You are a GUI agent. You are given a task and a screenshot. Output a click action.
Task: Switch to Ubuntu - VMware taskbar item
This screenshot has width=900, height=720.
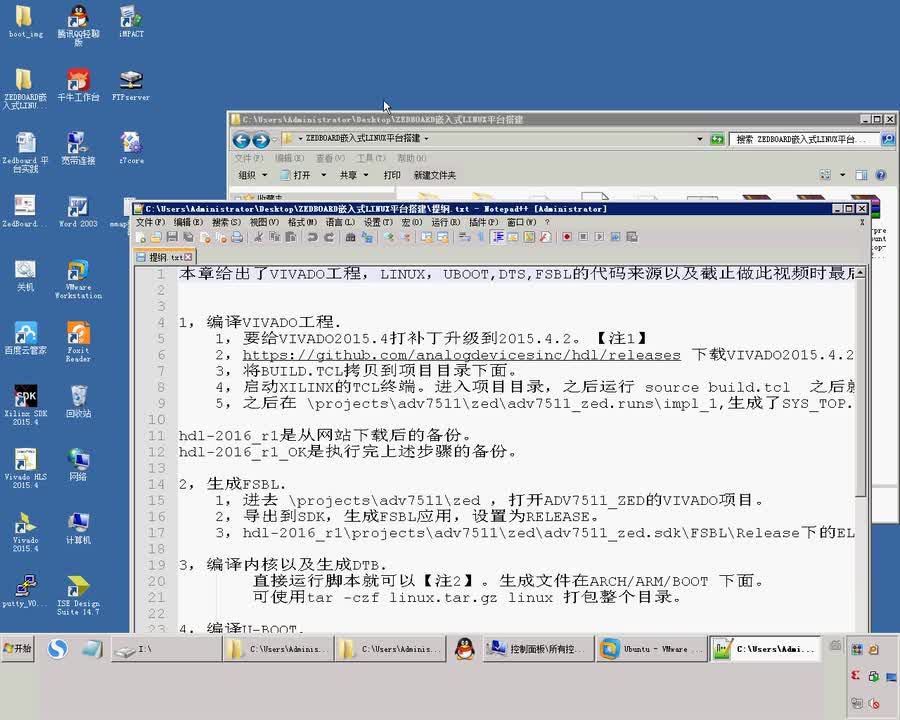pyautogui.click(x=652, y=649)
